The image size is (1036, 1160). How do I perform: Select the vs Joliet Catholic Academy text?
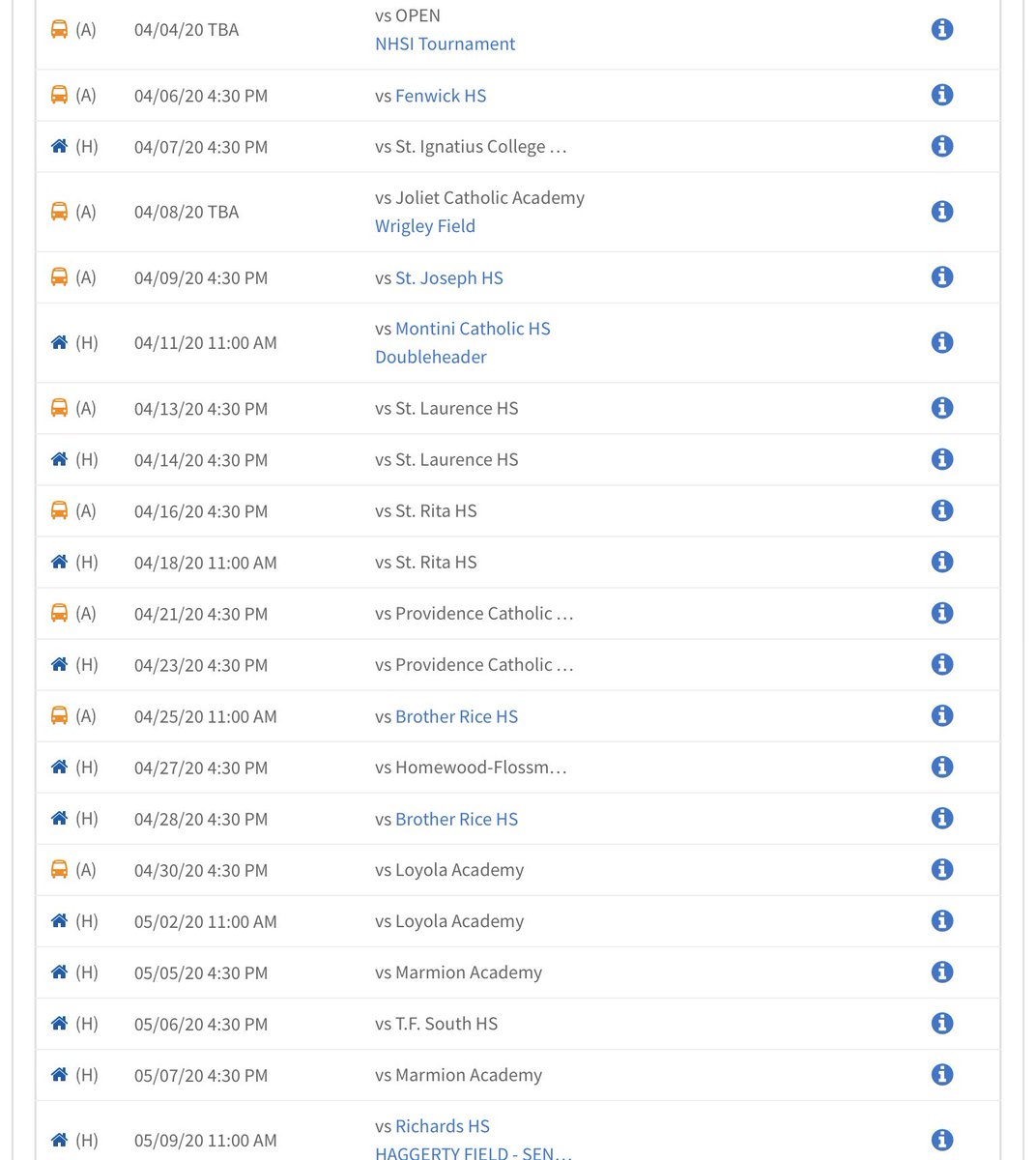click(479, 197)
